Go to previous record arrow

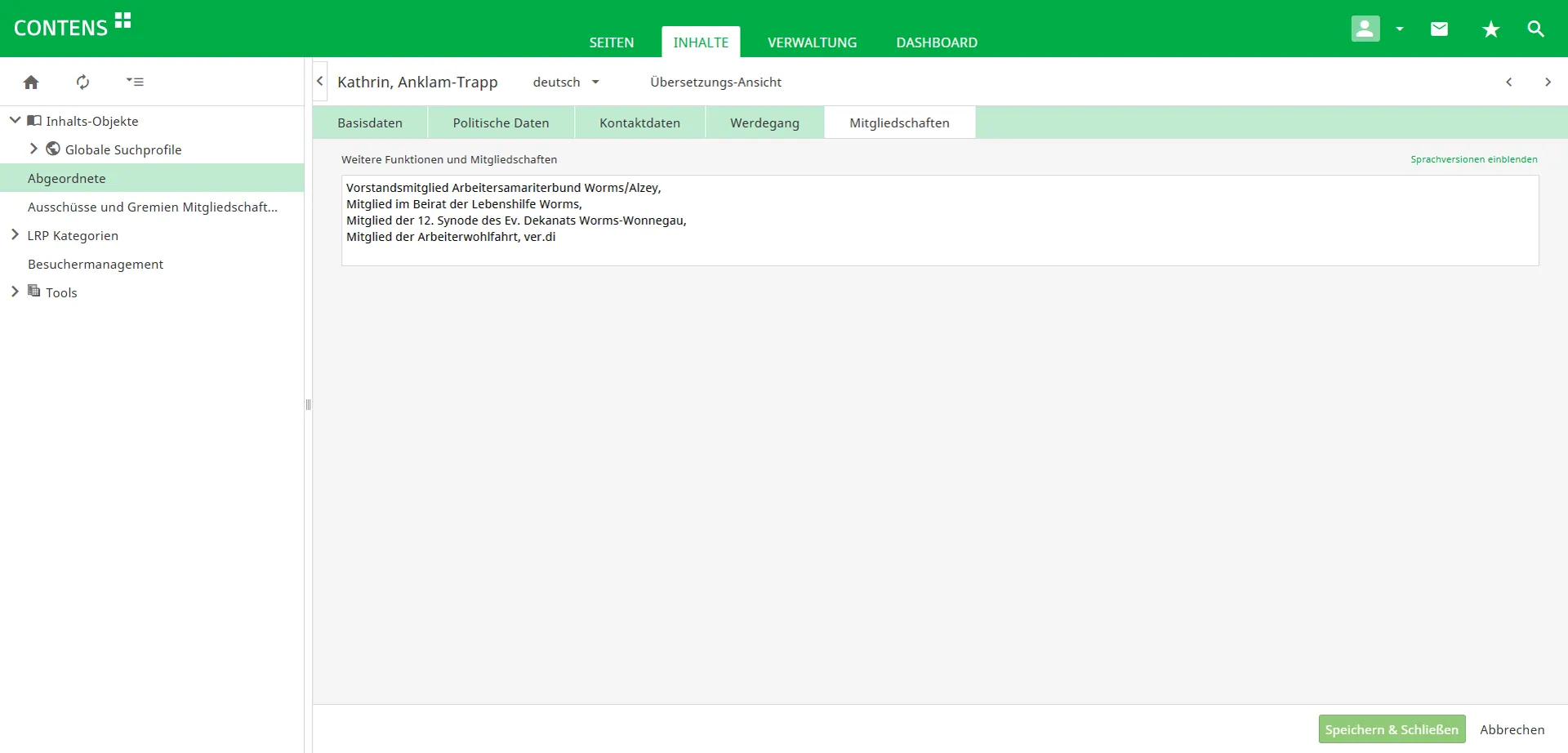coord(1508,82)
